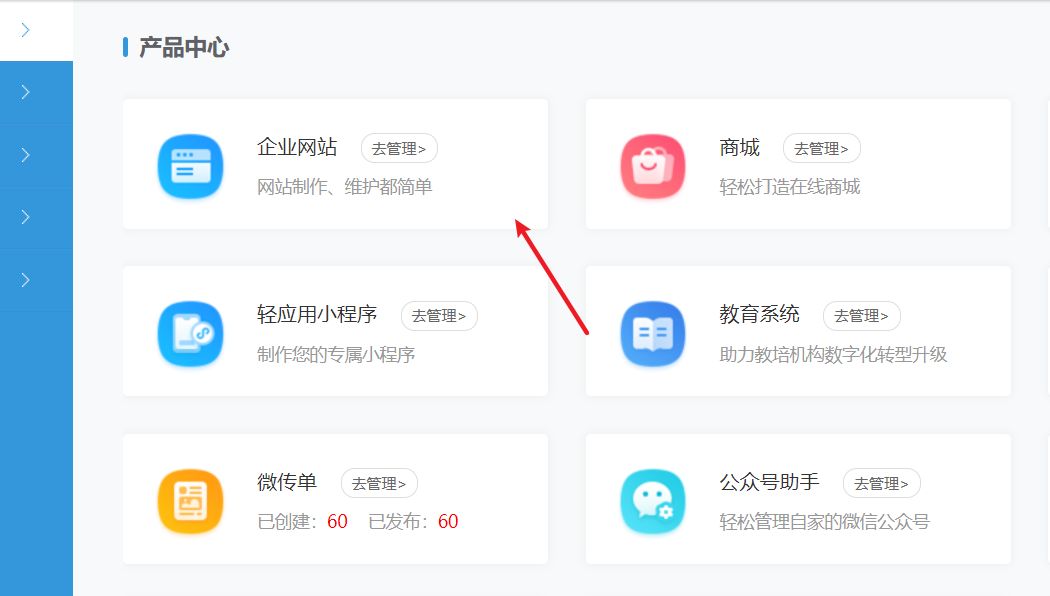The width and height of the screenshot is (1050, 596).
Task: Click the 助力教培机构数字化转型升级 description
Action: (833, 354)
